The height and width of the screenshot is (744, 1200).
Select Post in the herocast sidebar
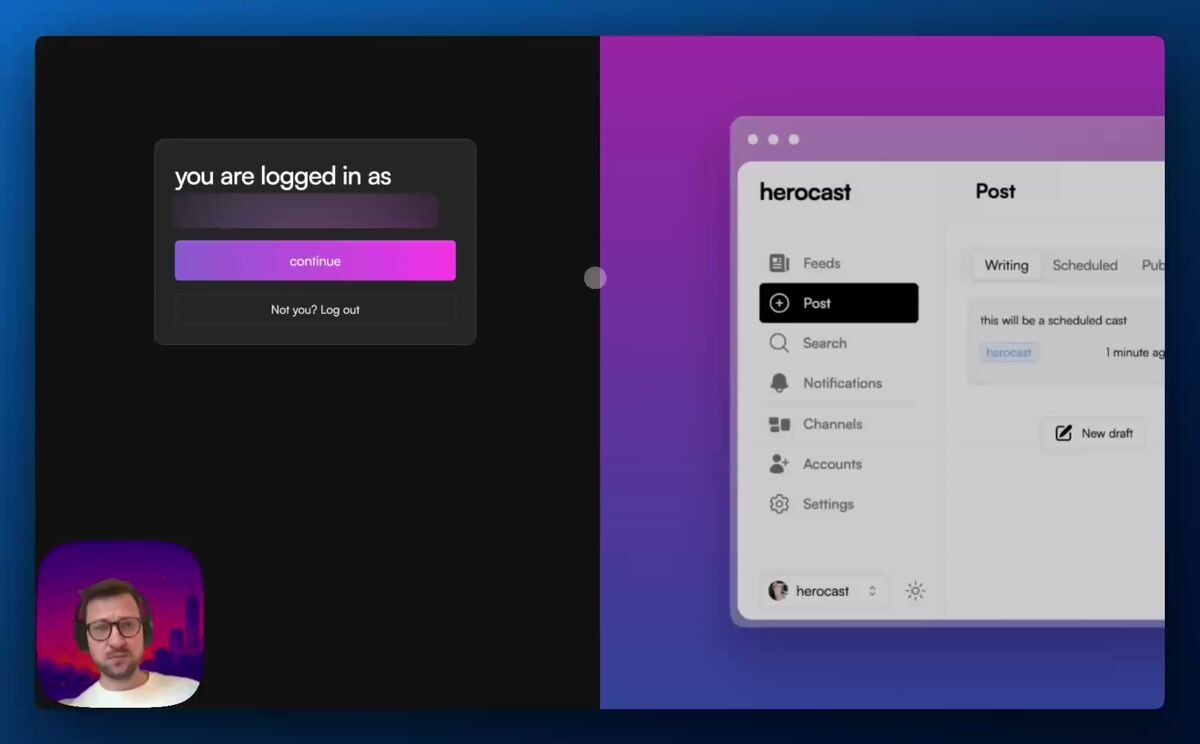[x=839, y=303]
